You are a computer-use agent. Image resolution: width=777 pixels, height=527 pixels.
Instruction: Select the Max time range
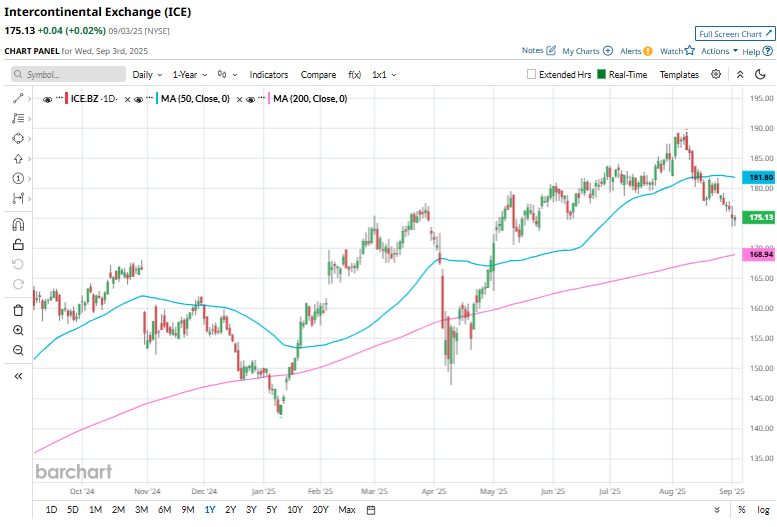347,510
